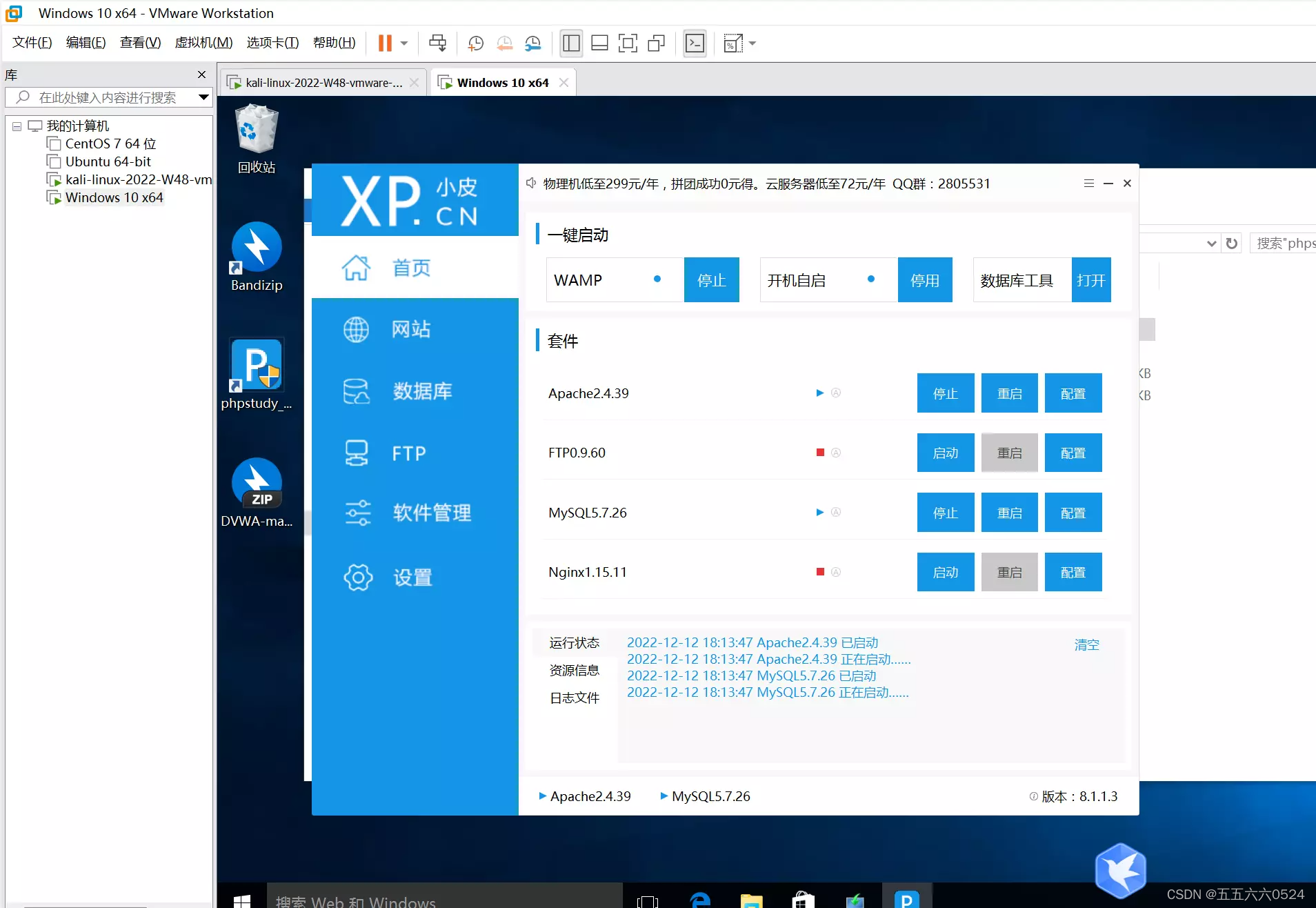1316x908 pixels.
Task: Open the 选项卡(T) menu
Action: point(272,43)
